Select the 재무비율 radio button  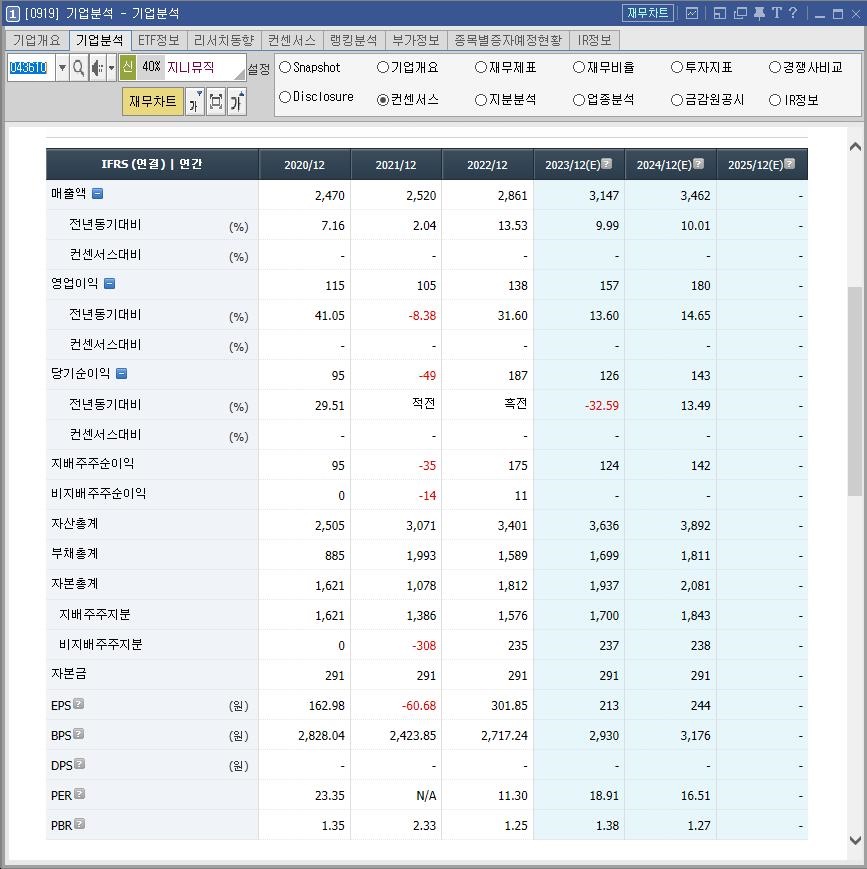579,67
